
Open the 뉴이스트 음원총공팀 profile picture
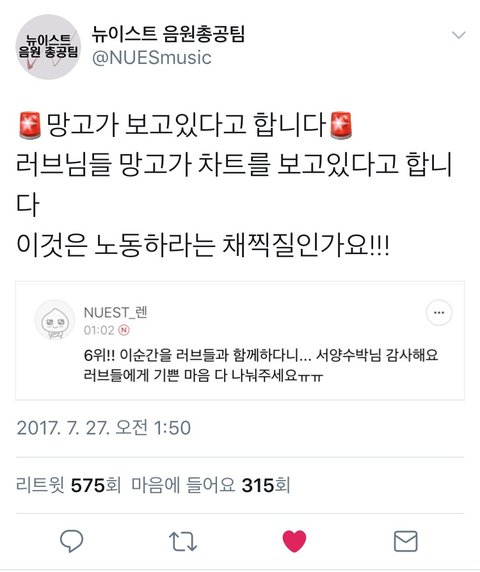point(48,47)
